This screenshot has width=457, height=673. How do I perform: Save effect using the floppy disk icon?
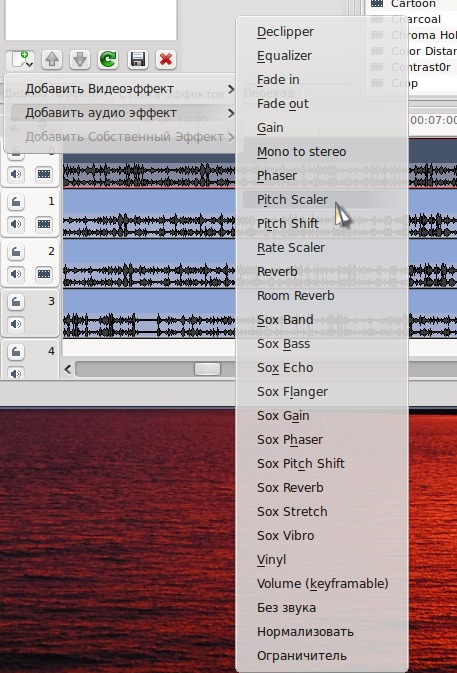pos(137,59)
